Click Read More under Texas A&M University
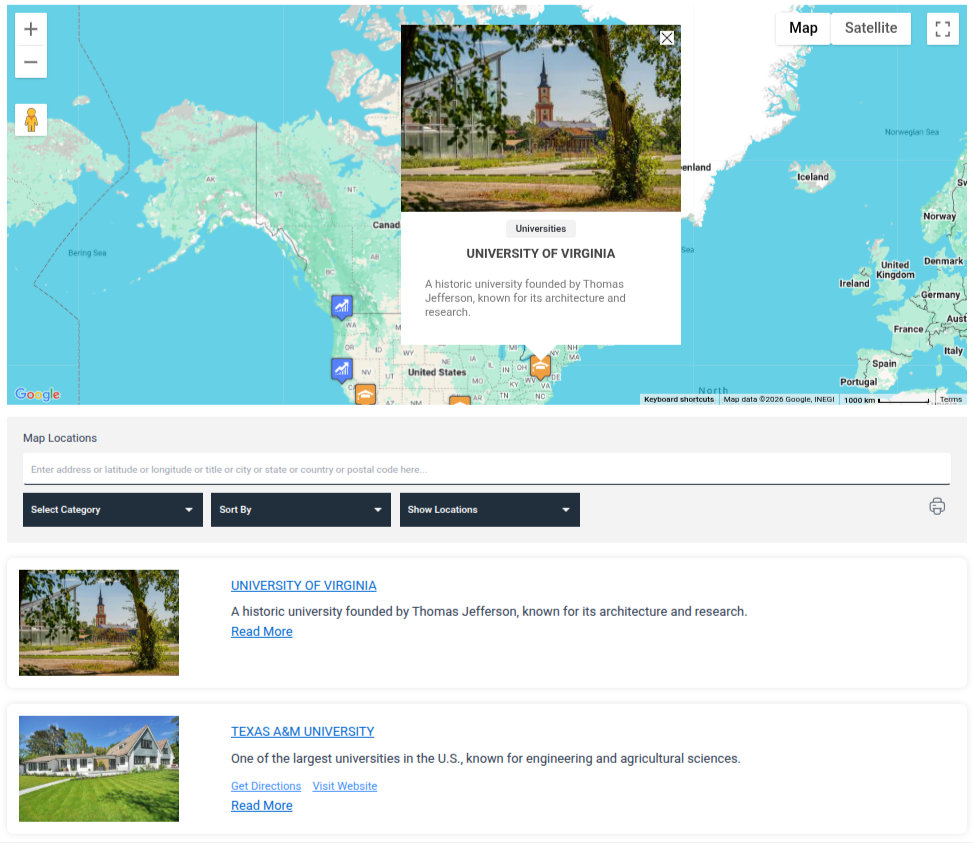This screenshot has width=973, height=843. 261,805
